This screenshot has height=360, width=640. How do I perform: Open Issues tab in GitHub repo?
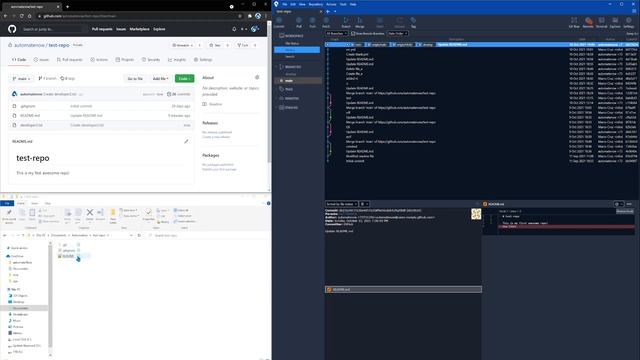pyautogui.click(x=41, y=60)
